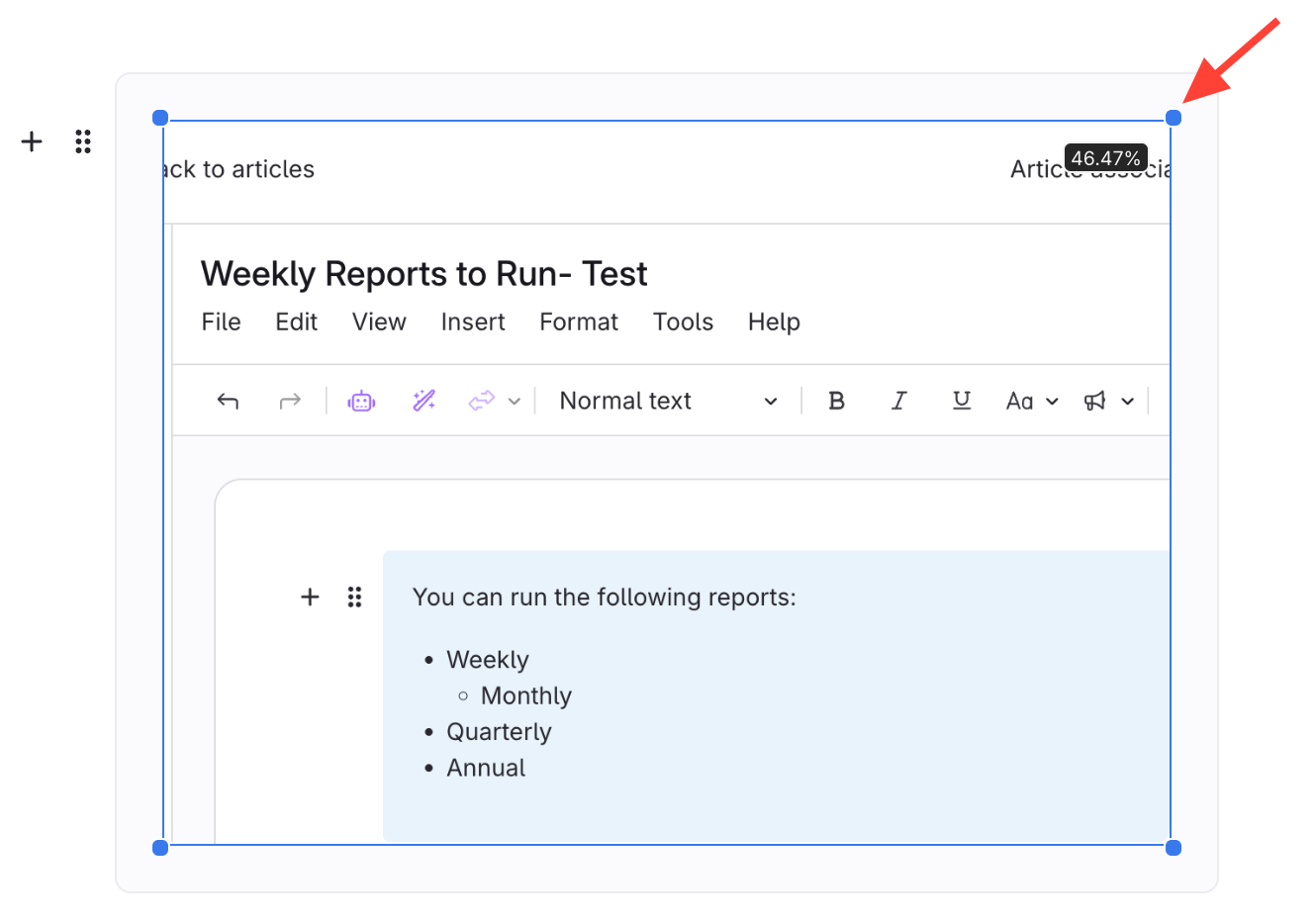The image size is (1316, 923).
Task: Click the purple link icon in the toolbar
Action: [481, 401]
